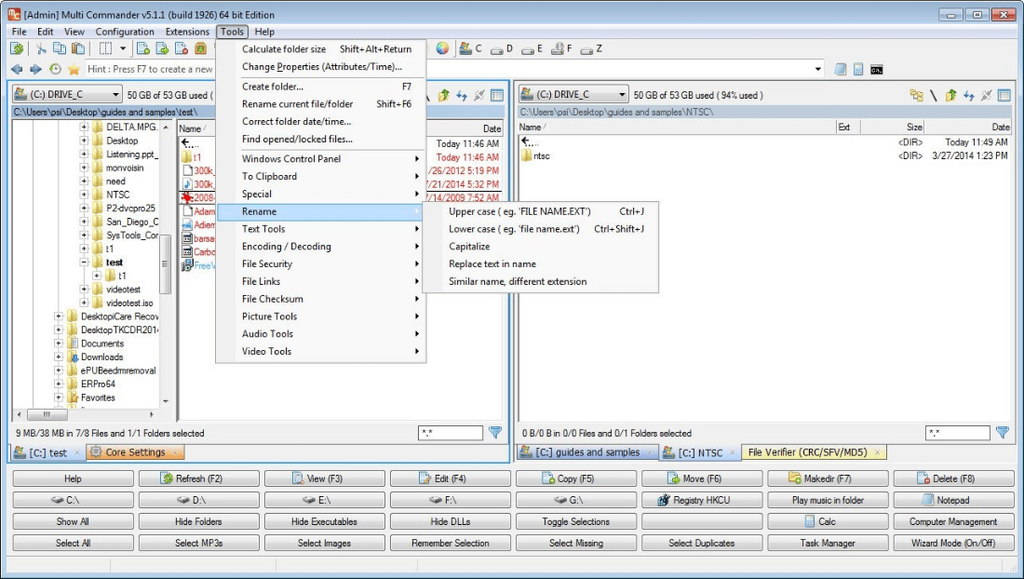
Task: Click the Paste clipboard toolbar icon
Action: 78,48
